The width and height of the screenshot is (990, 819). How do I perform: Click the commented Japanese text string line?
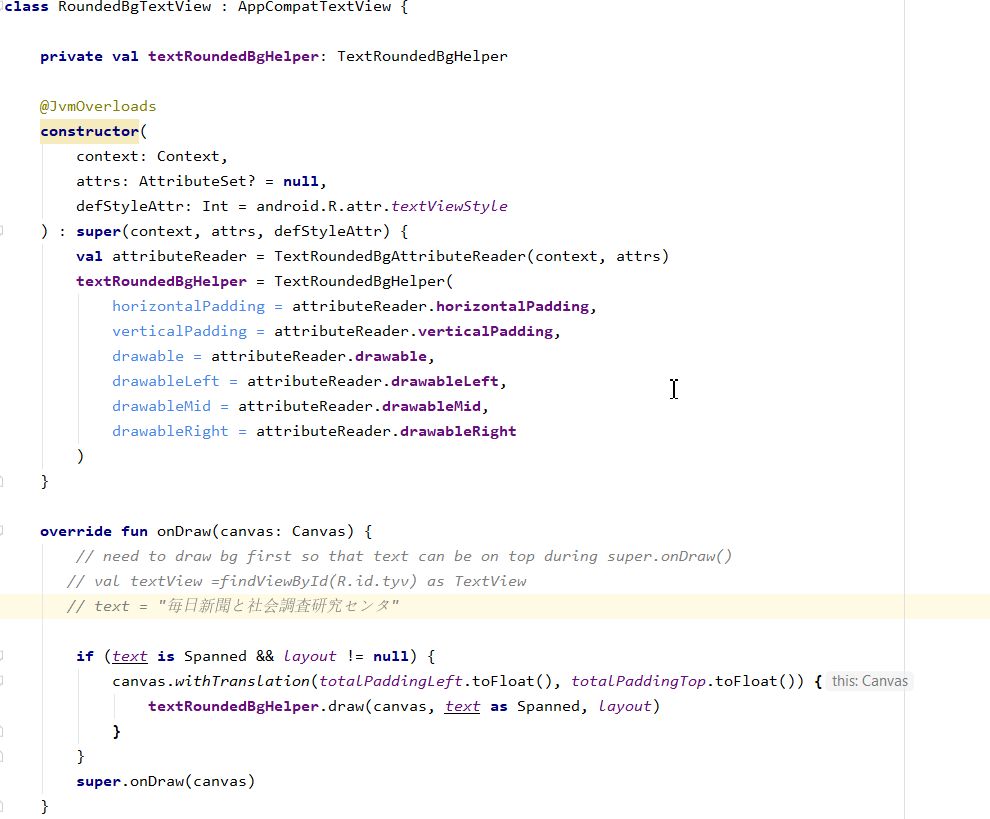coord(233,607)
